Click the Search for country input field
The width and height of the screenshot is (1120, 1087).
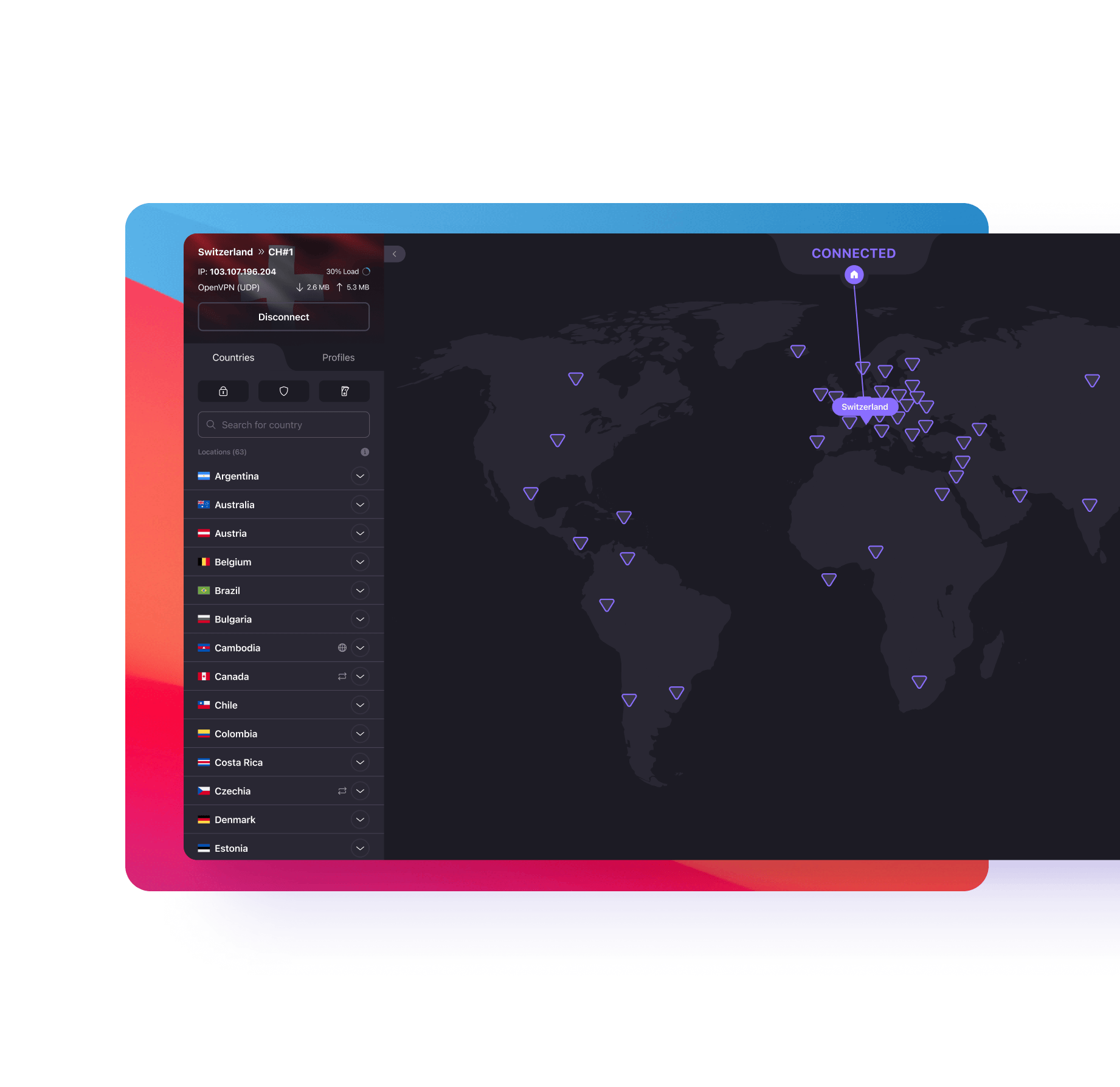[283, 424]
